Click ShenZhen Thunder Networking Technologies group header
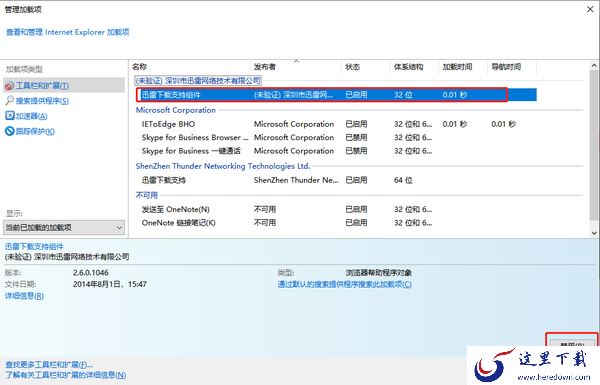 (x=223, y=166)
